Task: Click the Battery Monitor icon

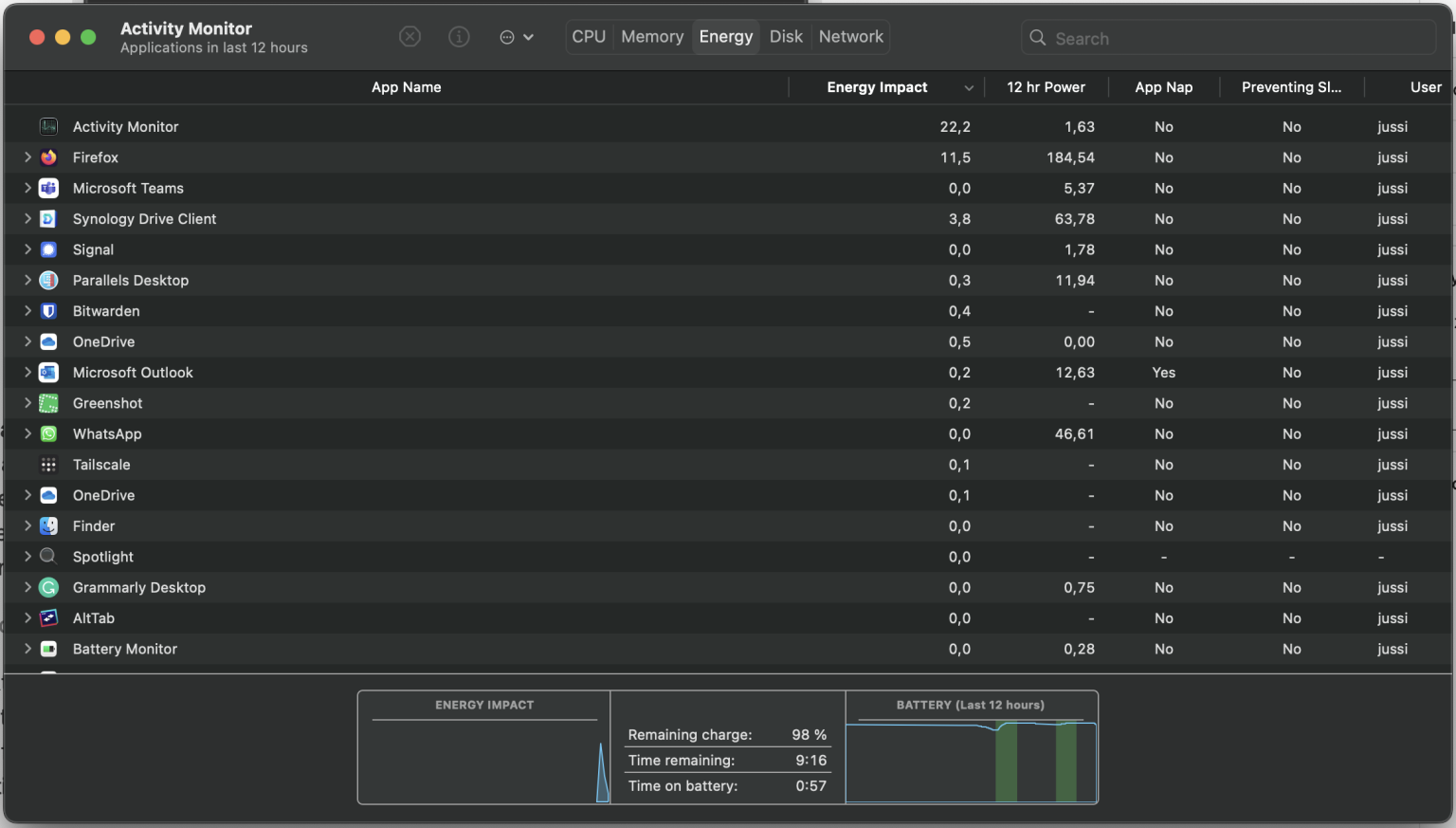Action: tap(48, 649)
